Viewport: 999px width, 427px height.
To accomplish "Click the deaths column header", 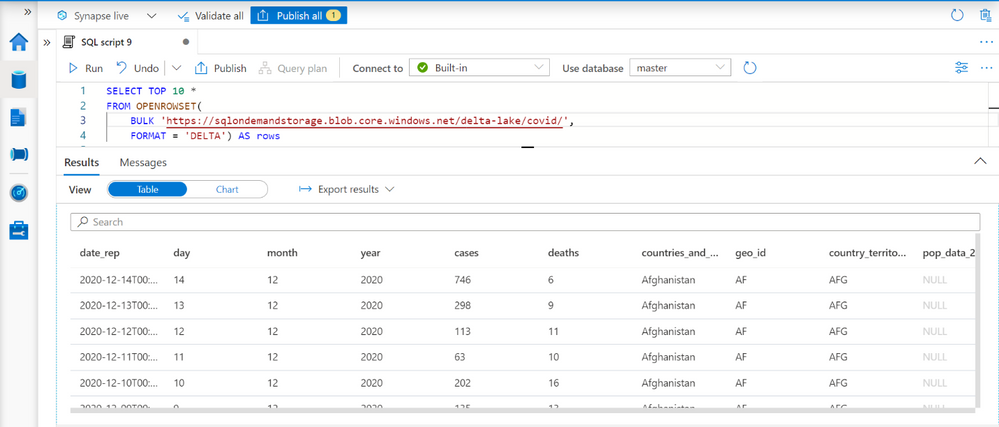I will click(x=563, y=253).
